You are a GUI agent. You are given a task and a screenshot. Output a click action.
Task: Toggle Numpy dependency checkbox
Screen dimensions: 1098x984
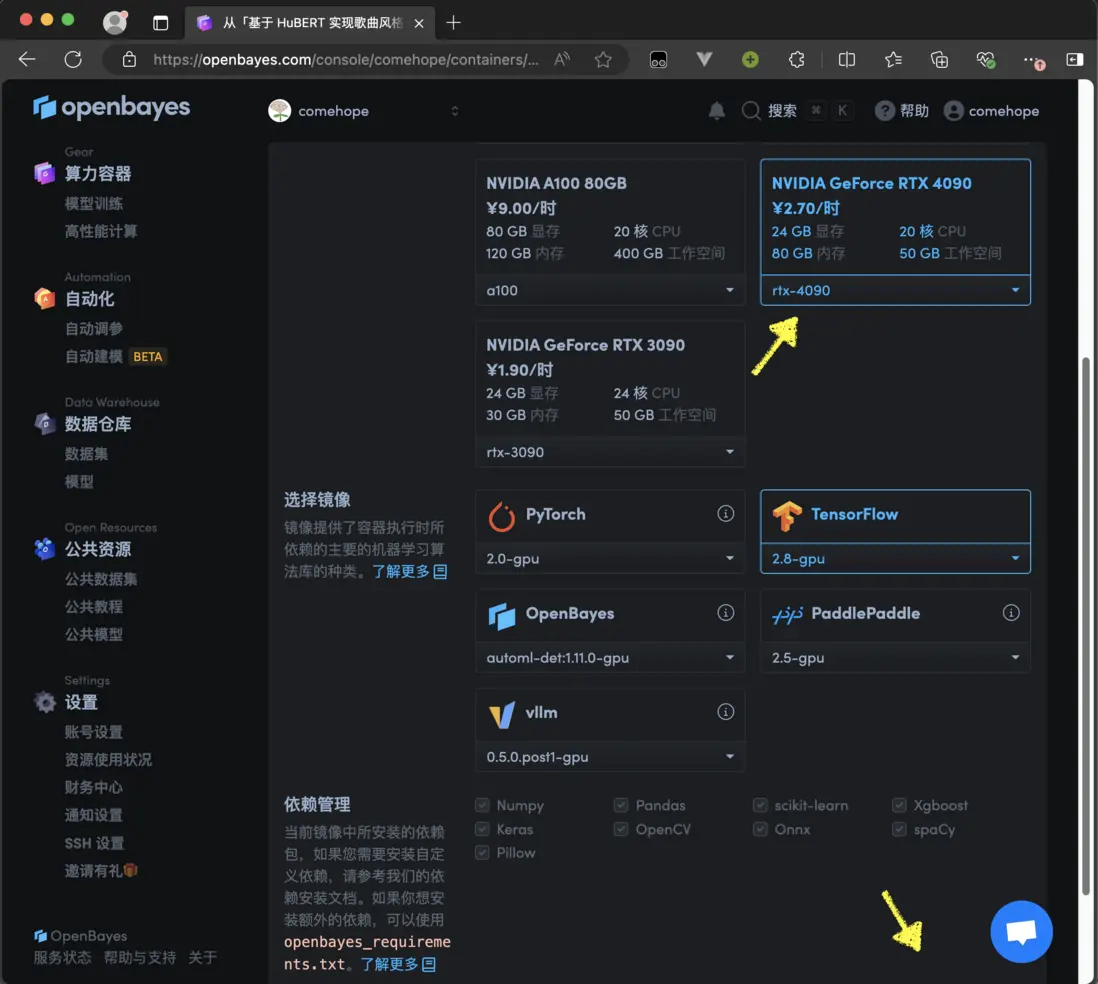click(482, 805)
